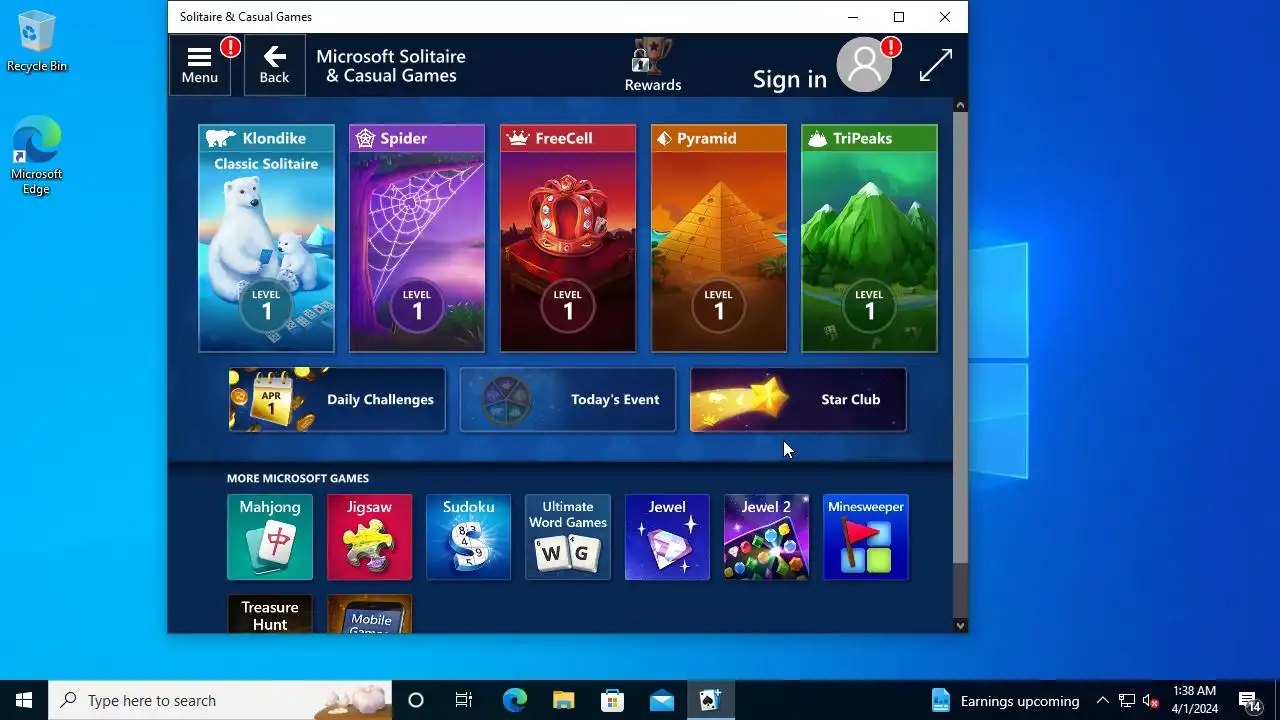Launch Microsoft Edge from taskbar

(514, 700)
